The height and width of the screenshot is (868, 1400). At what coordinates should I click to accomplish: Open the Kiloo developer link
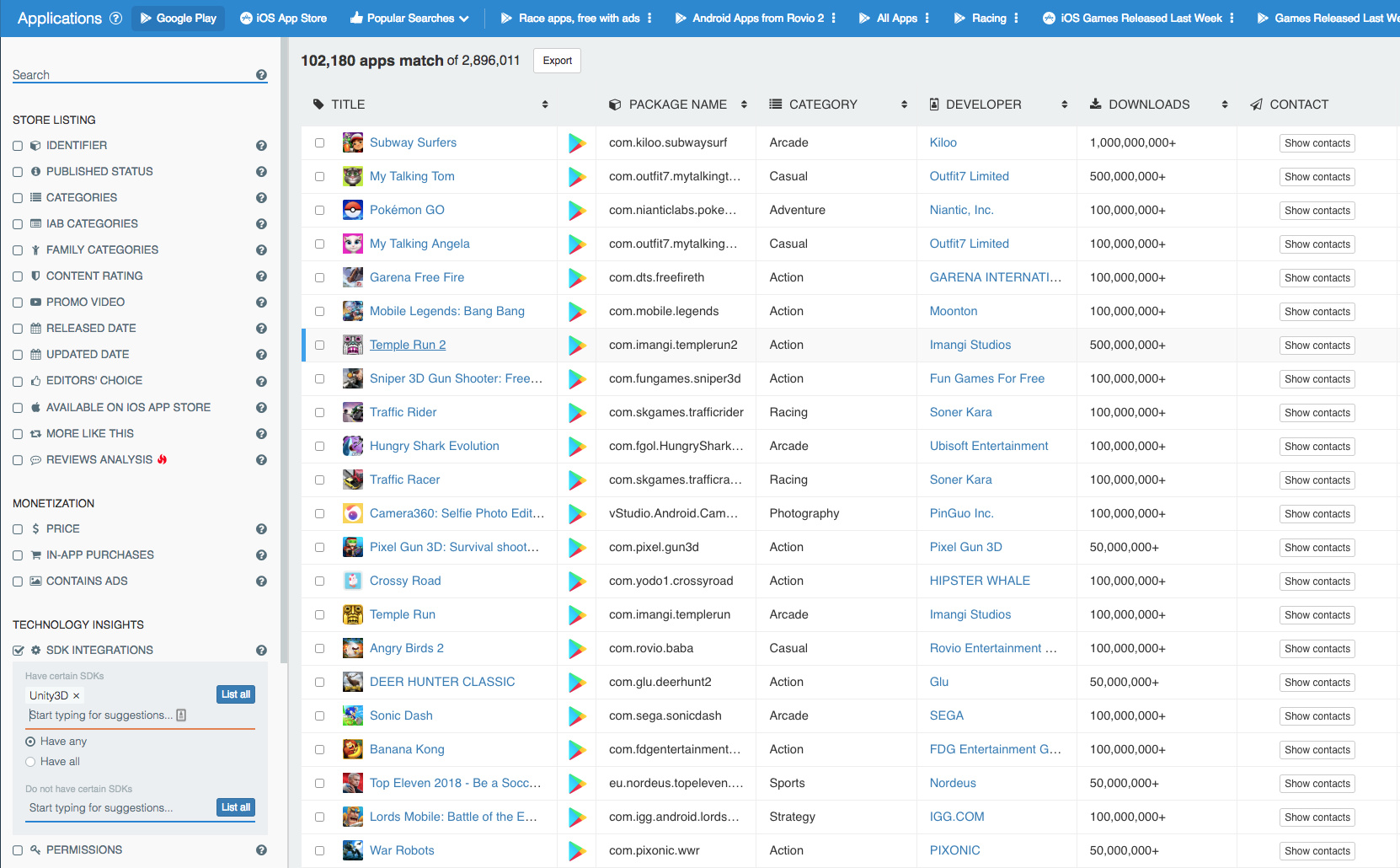click(x=943, y=142)
